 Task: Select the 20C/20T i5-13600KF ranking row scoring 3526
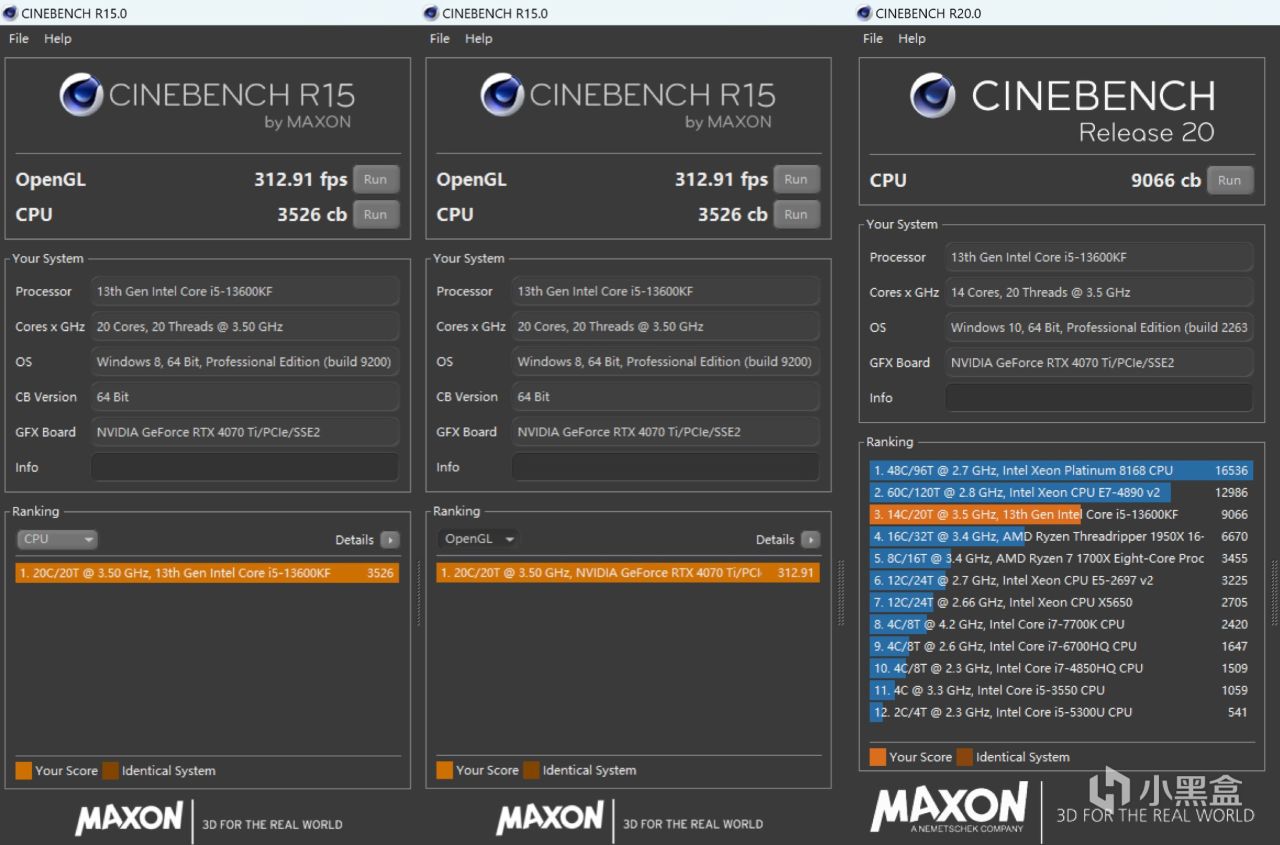coord(207,573)
